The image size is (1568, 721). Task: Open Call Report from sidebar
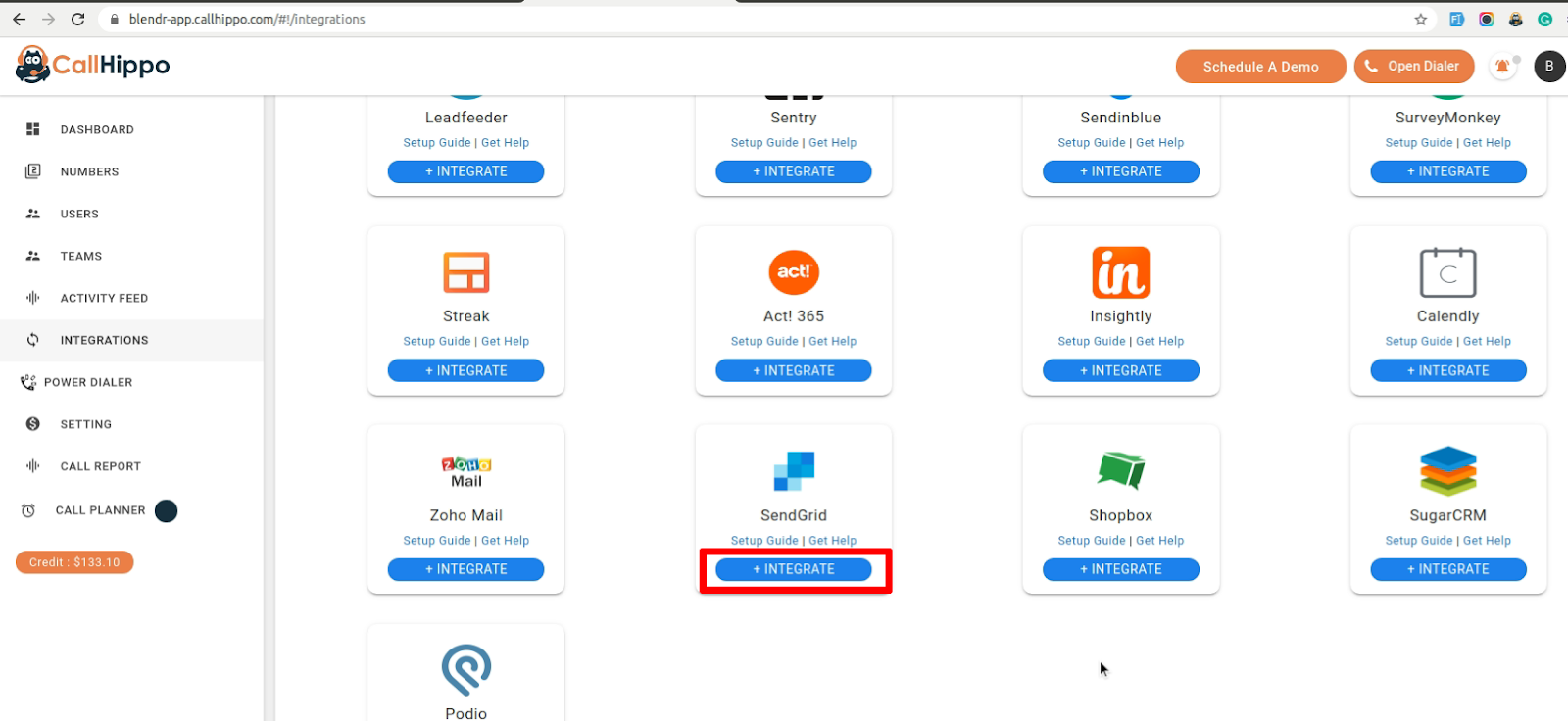(101, 466)
